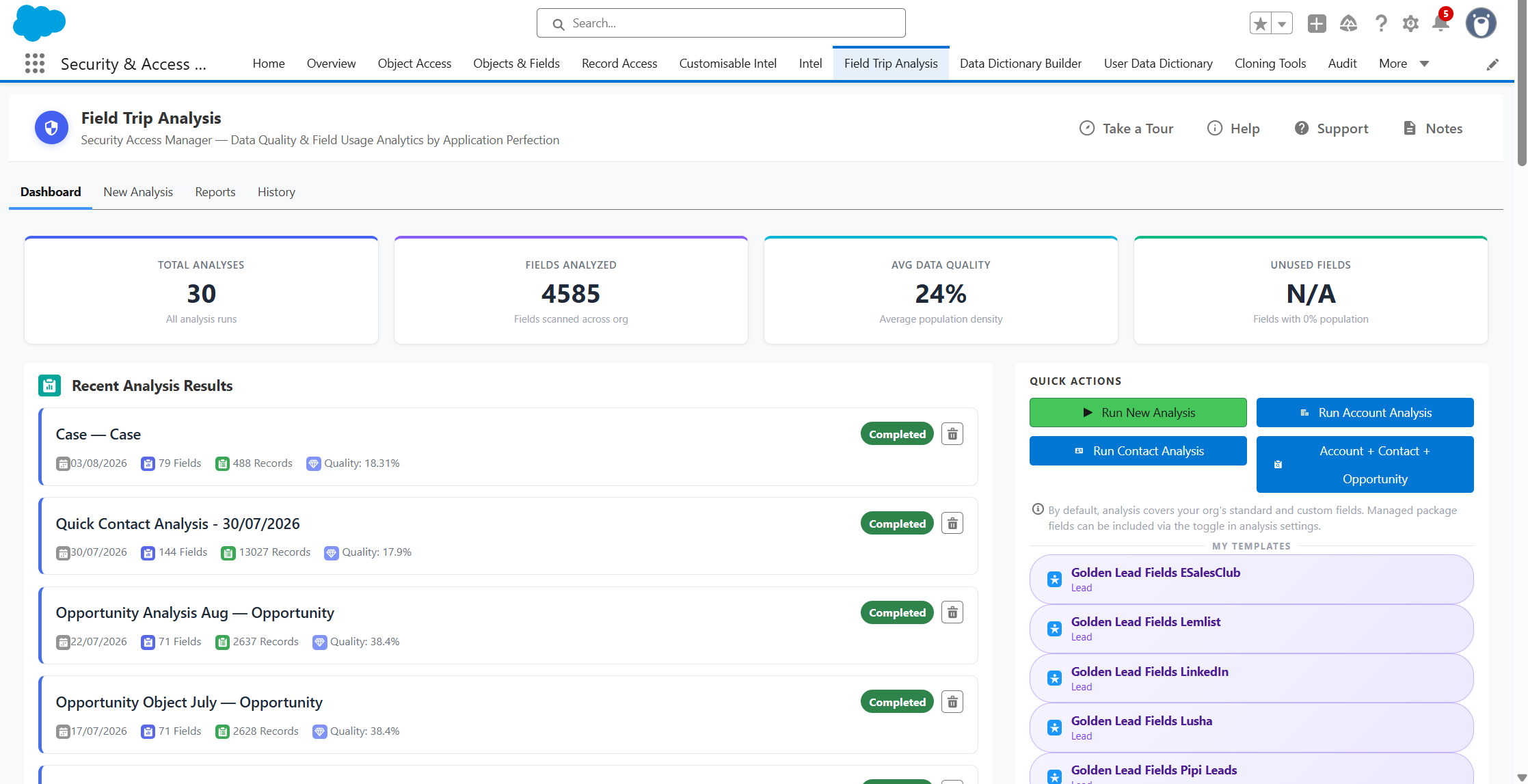Viewport: 1528px width, 784px height.
Task: Switch to the New Analysis tab
Action: [138, 192]
